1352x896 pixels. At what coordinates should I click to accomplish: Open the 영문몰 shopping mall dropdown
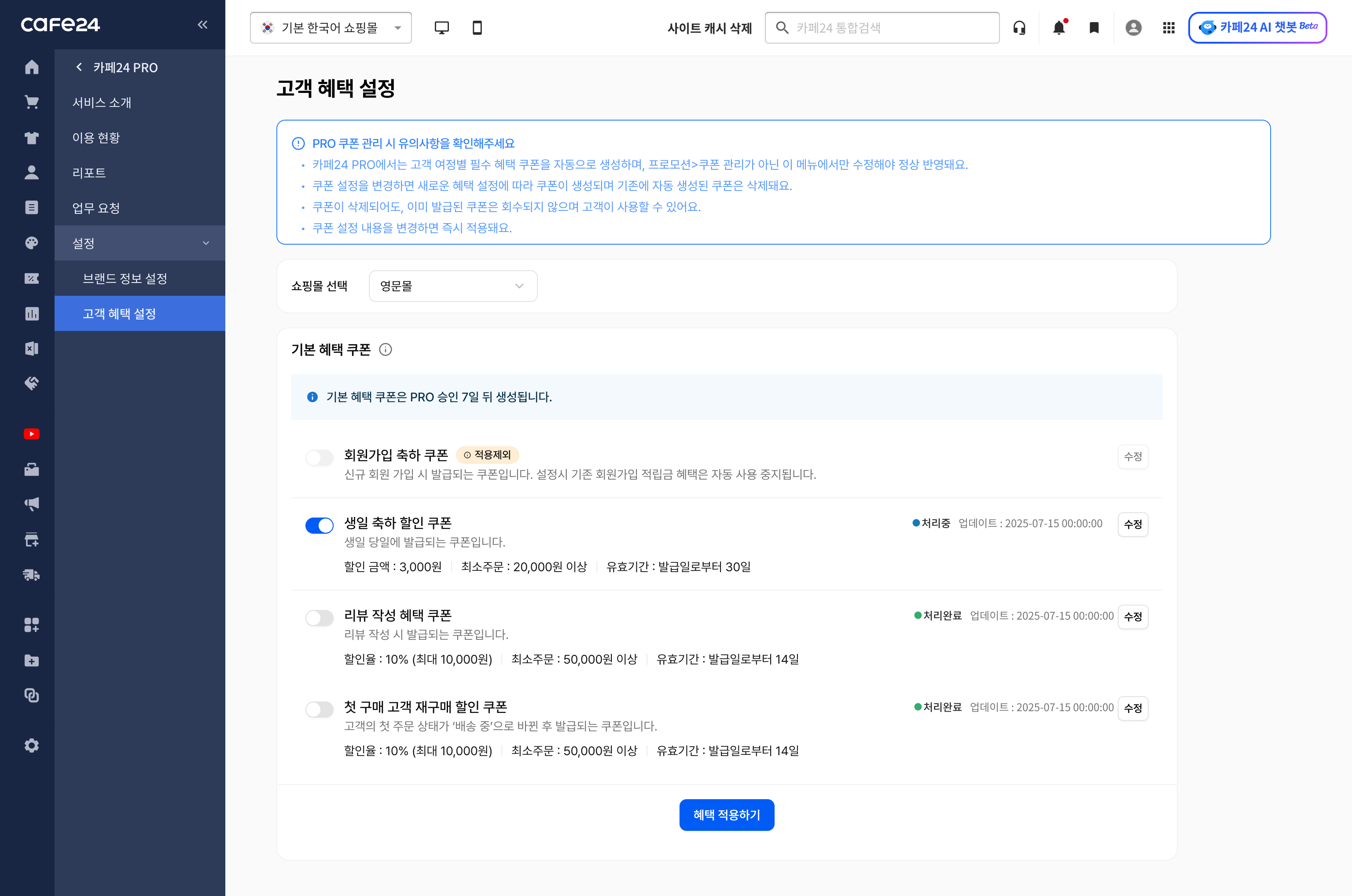click(x=452, y=286)
